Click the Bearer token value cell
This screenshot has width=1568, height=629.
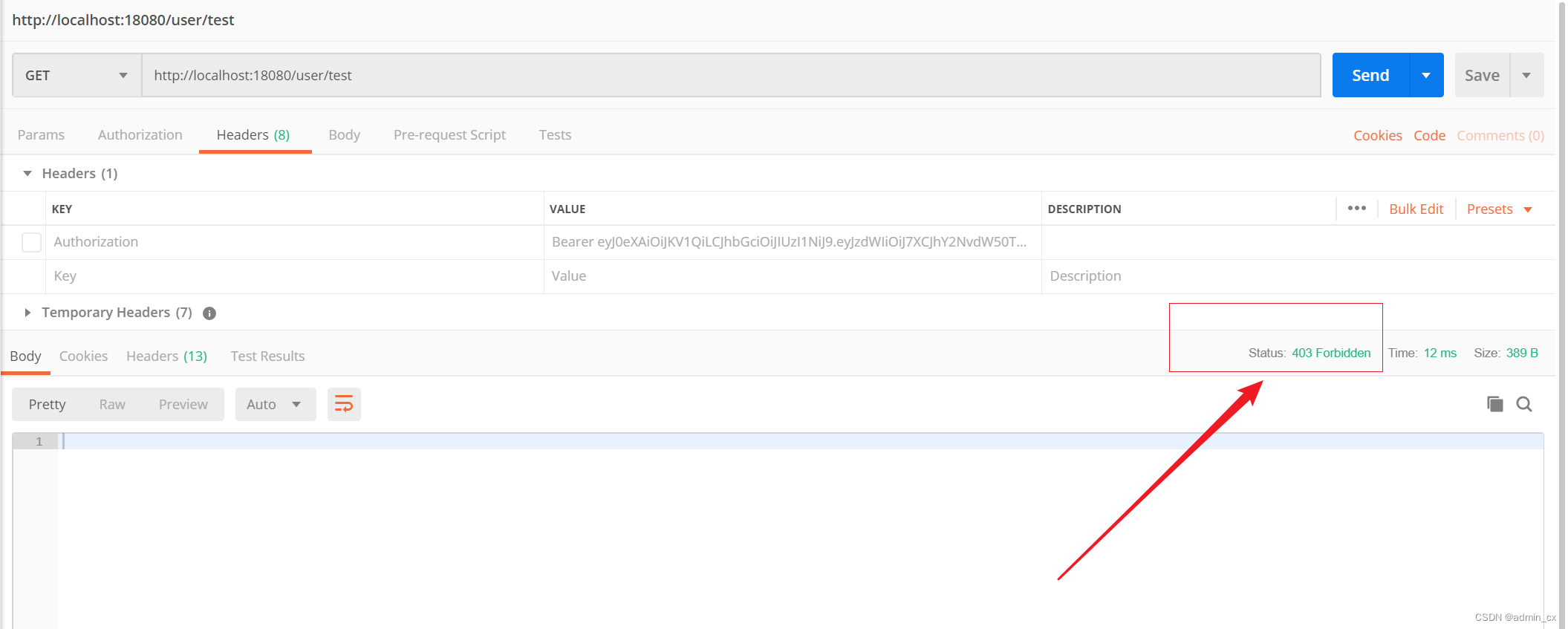[793, 242]
